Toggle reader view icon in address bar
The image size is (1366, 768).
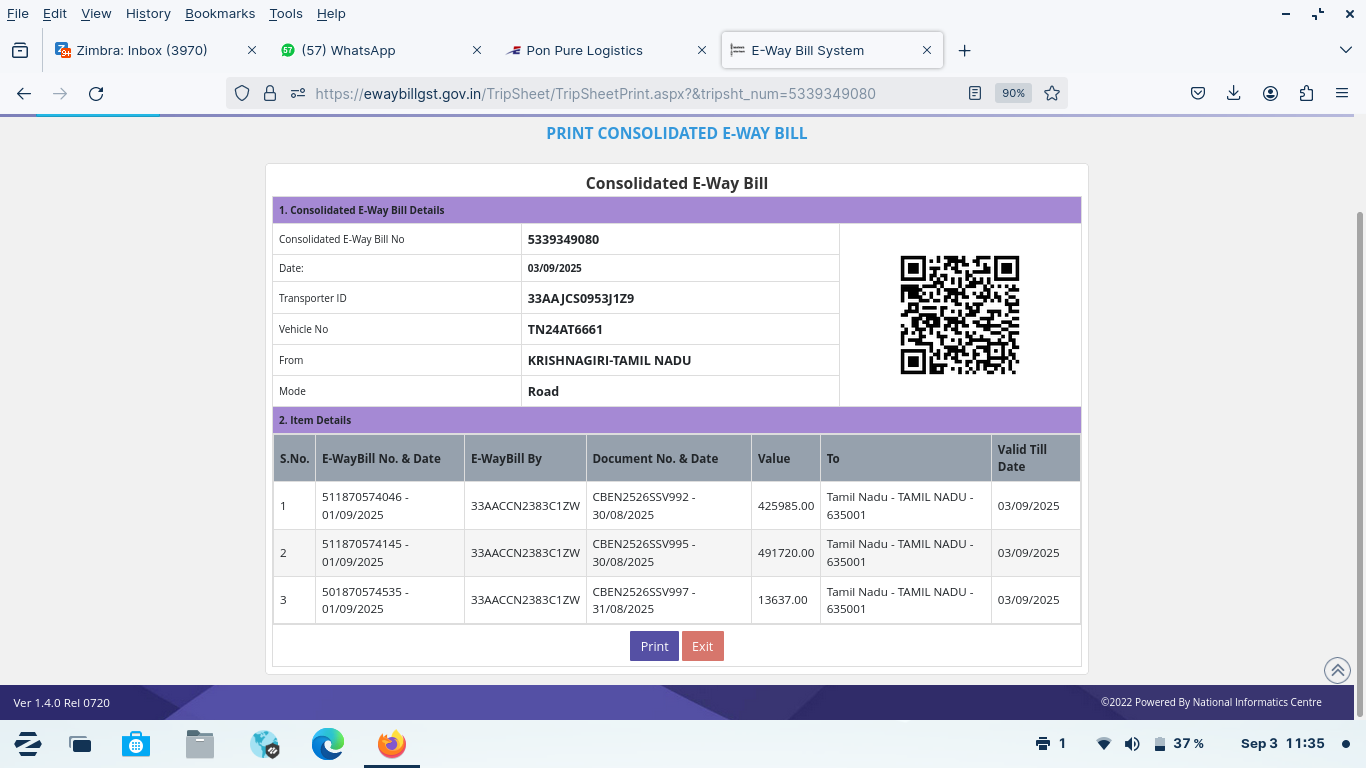tap(975, 93)
